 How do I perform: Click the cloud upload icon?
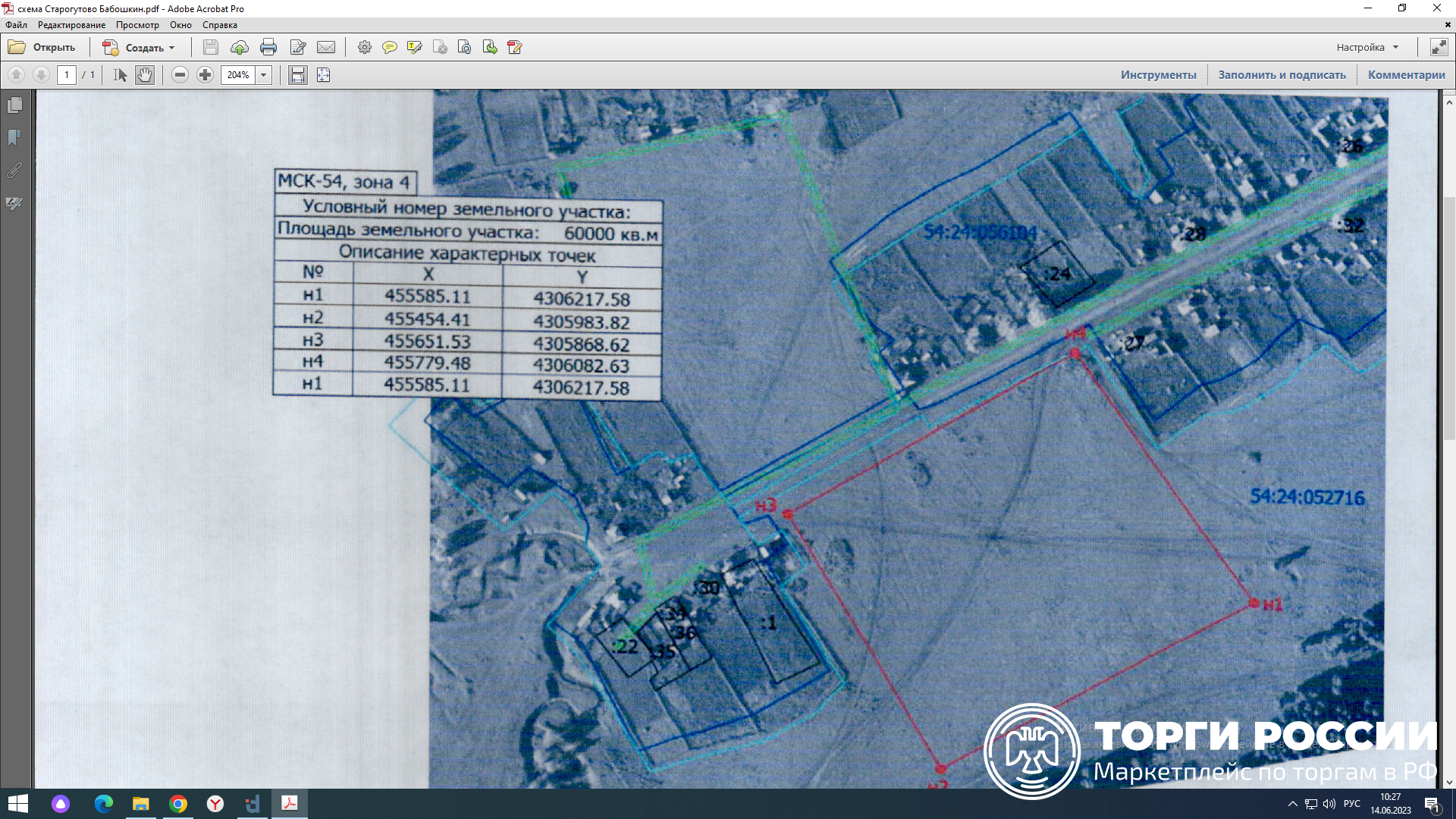(x=240, y=47)
